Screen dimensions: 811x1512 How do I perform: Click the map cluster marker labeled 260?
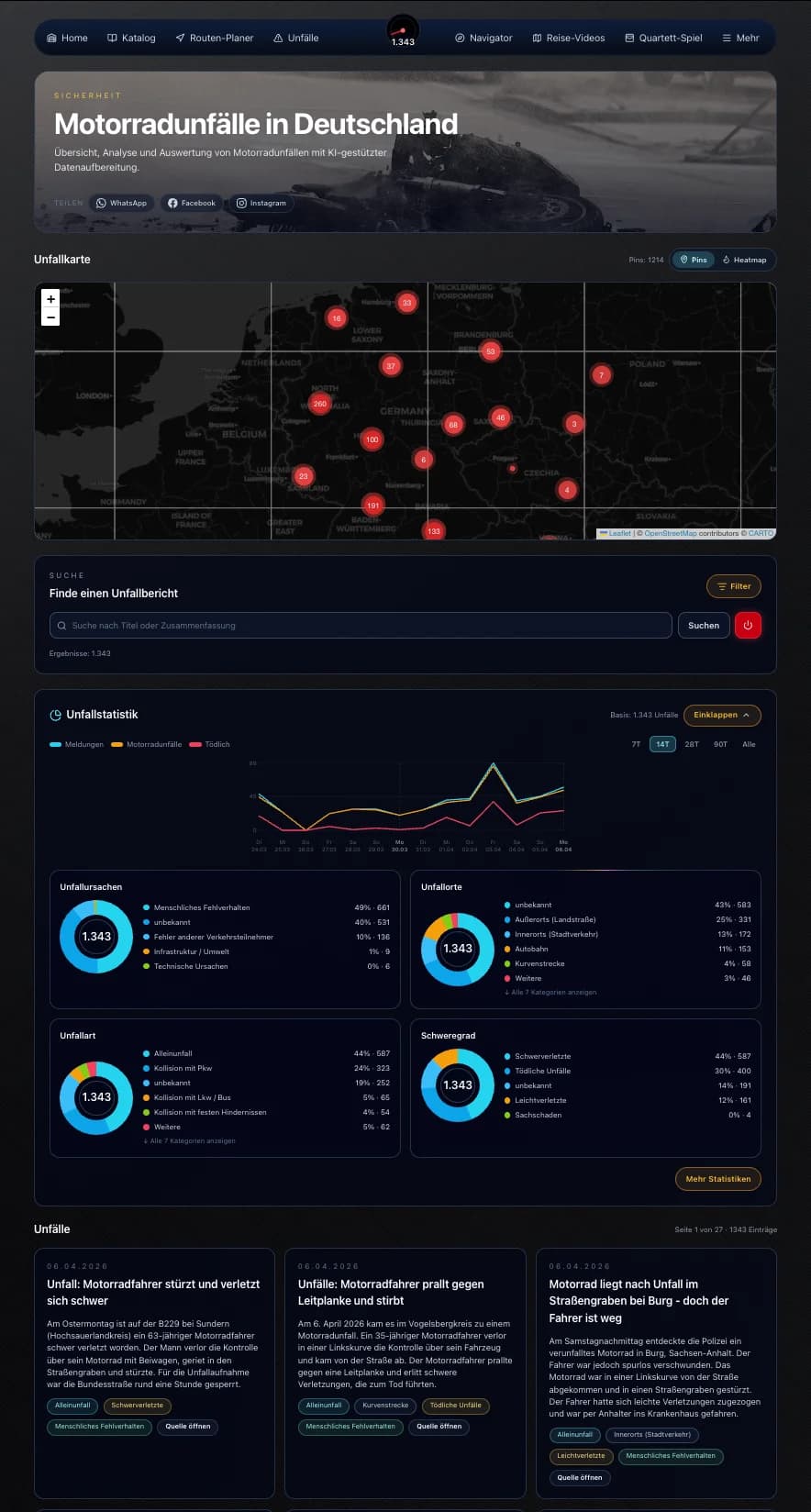(x=319, y=404)
